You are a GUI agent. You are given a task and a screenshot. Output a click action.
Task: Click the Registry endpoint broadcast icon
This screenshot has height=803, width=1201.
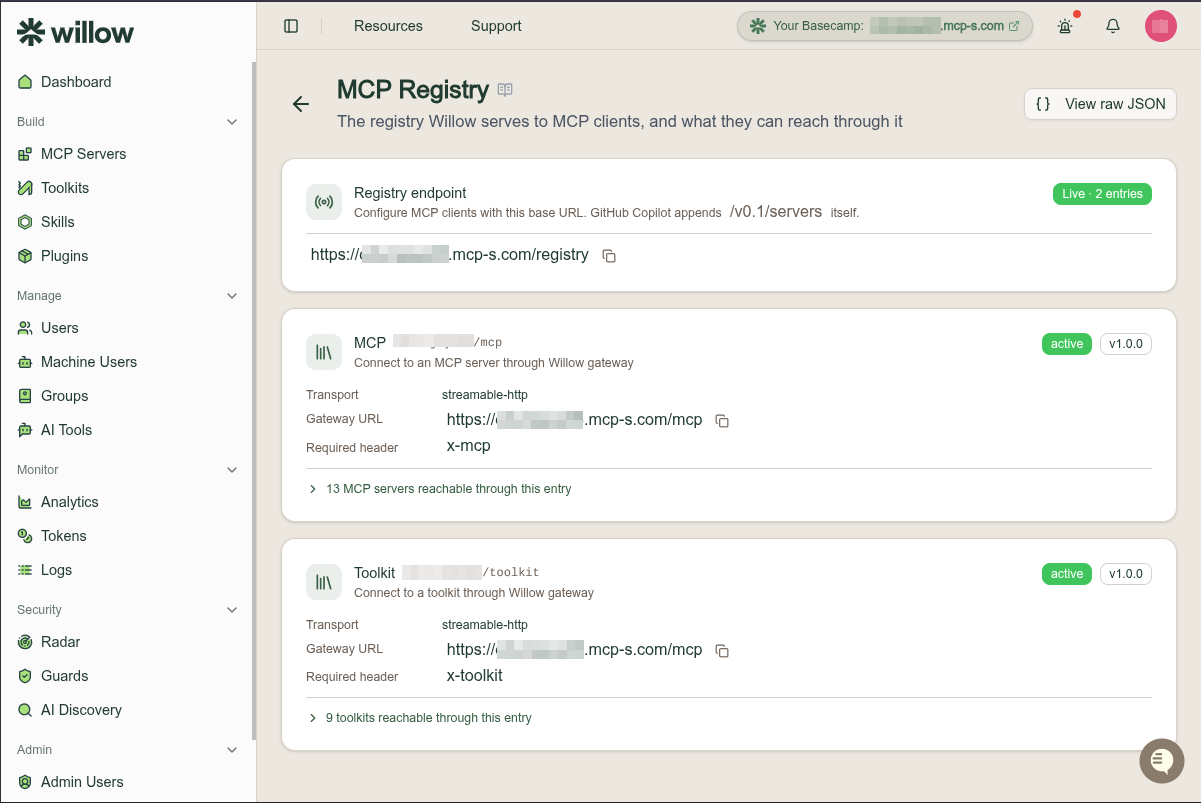tap(324, 202)
